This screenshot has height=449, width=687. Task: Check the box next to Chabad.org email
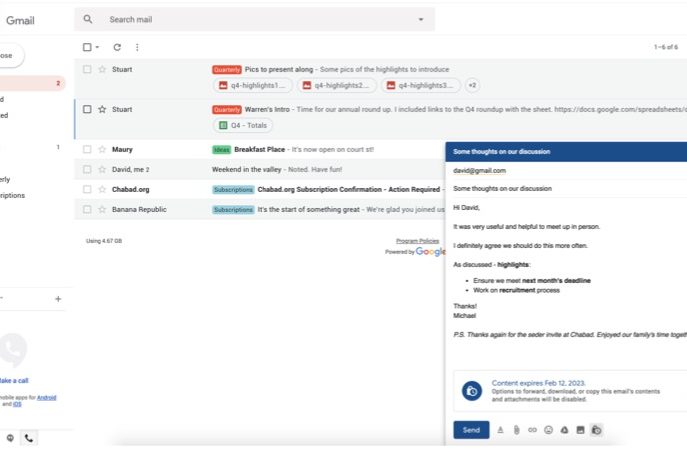(x=88, y=189)
